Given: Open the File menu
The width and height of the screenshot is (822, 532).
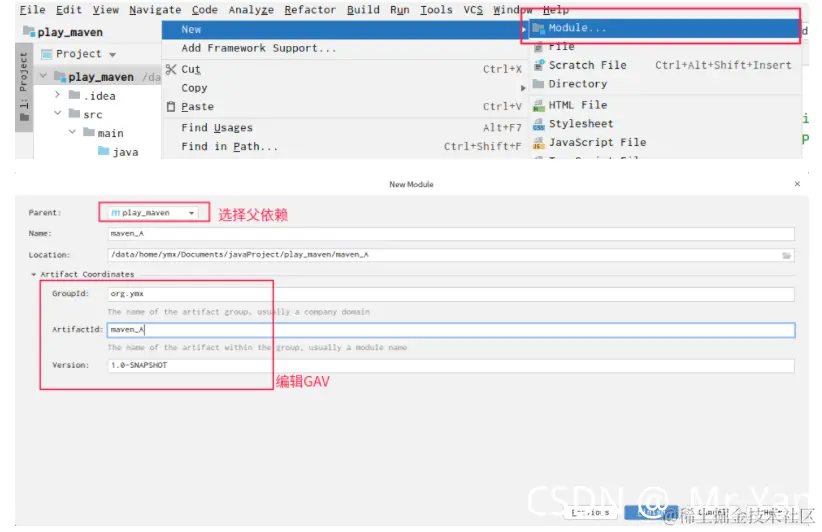Looking at the screenshot, I should tap(33, 9).
